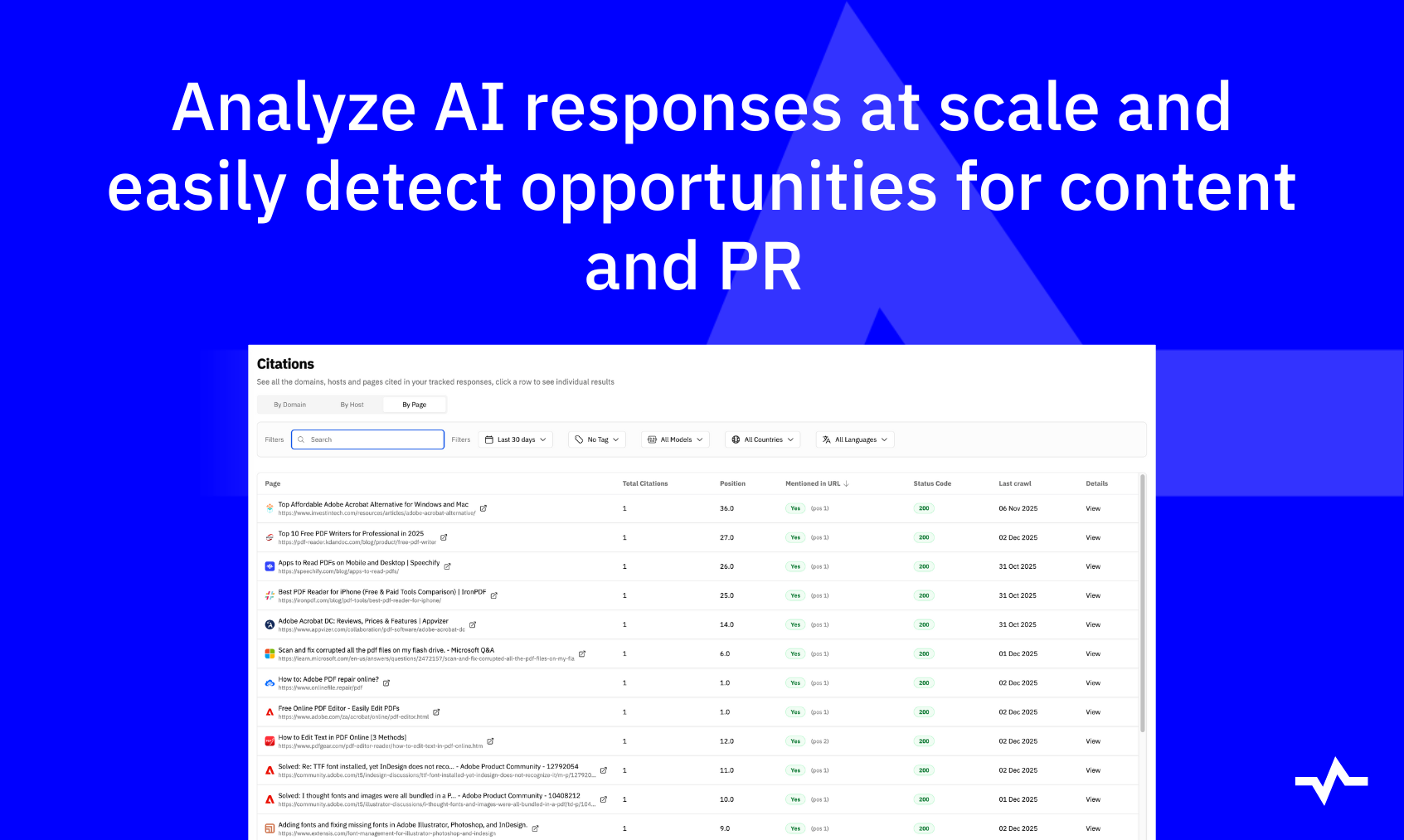Click the date 01 Dec 2025 in Microsoft row

click(x=1018, y=653)
